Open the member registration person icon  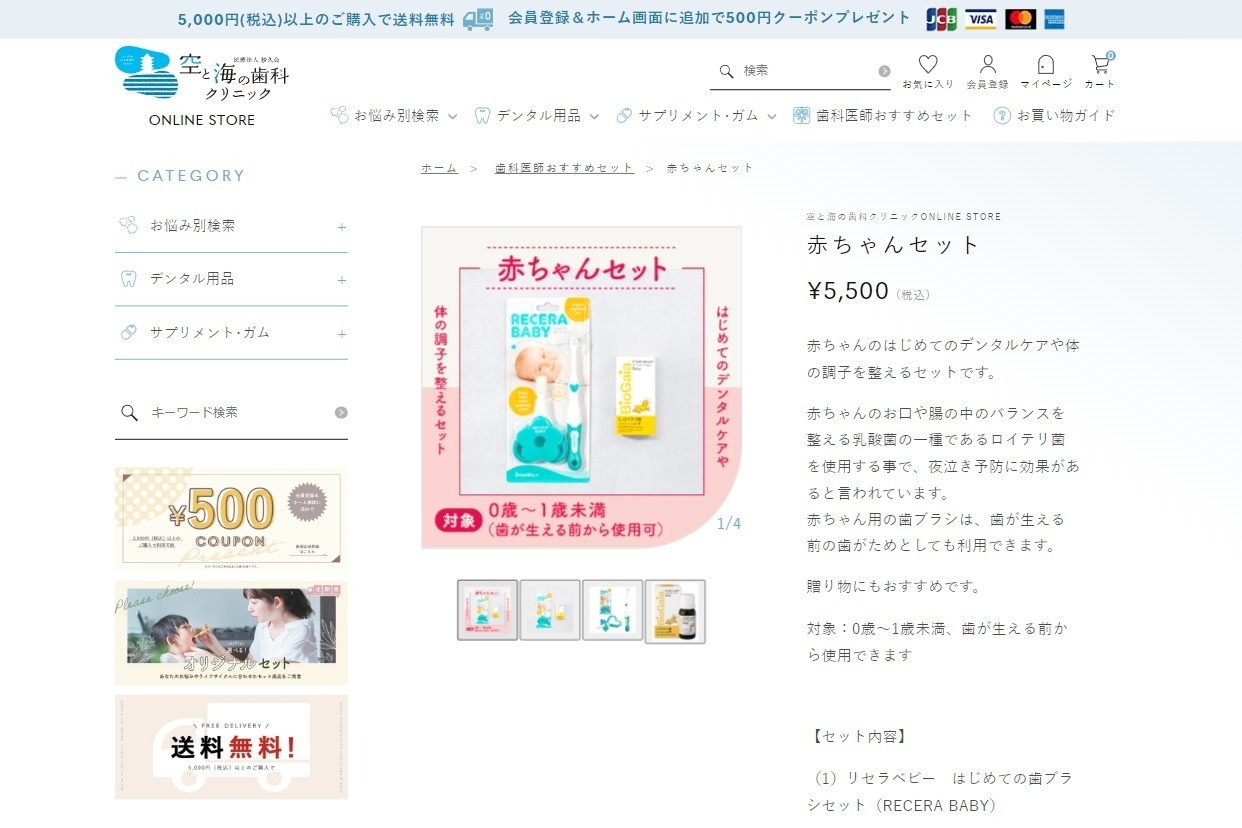coord(988,64)
